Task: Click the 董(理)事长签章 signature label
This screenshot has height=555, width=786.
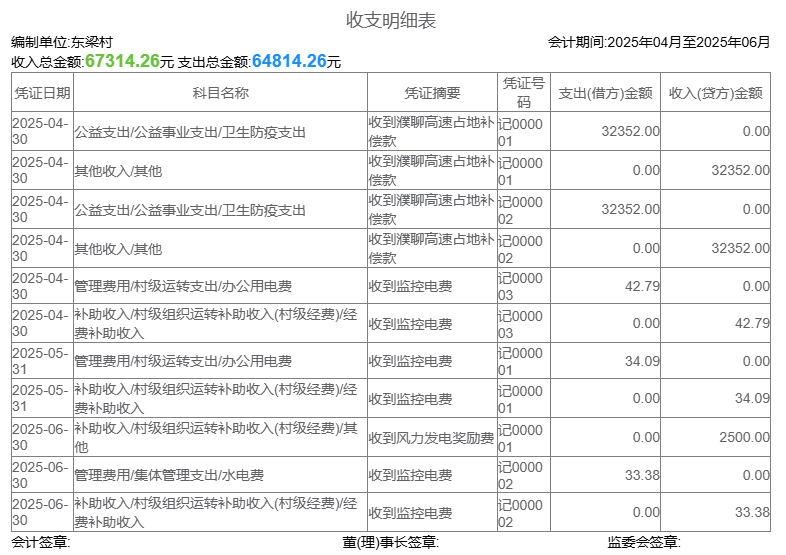Action: pos(390,543)
